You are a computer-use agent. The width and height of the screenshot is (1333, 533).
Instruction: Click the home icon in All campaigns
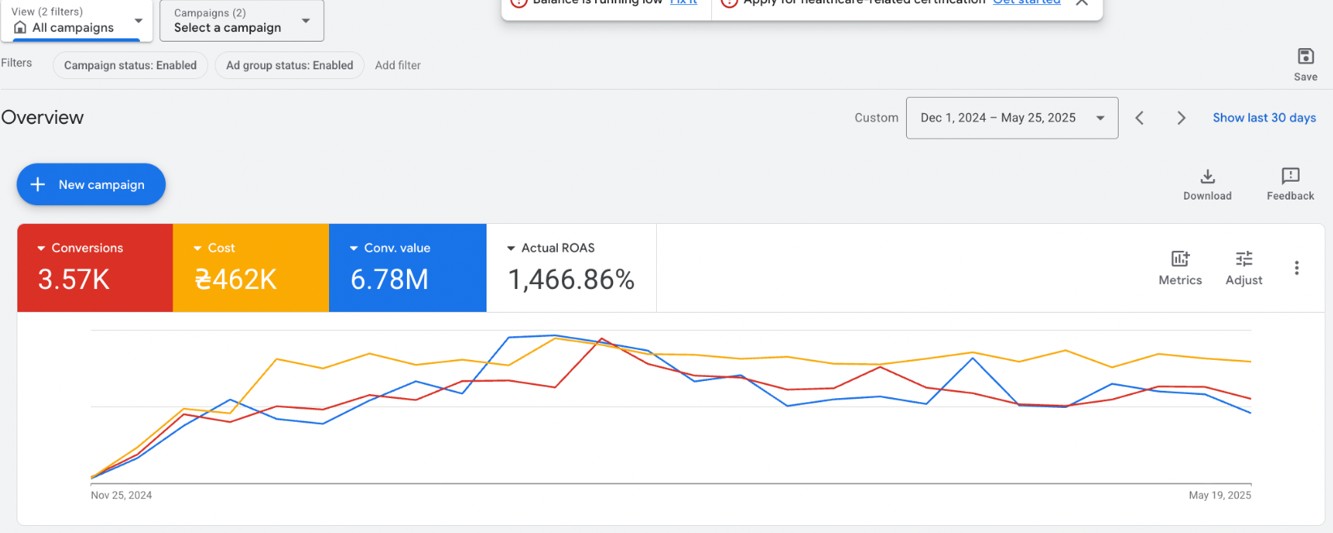[x=20, y=28]
